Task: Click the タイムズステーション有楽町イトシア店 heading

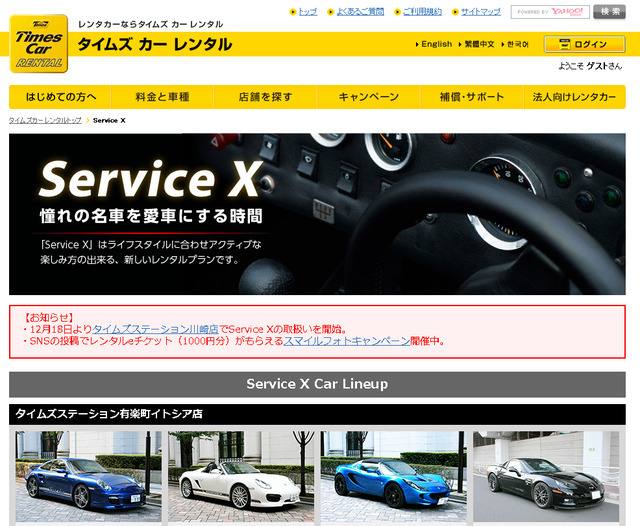Action: (317, 414)
